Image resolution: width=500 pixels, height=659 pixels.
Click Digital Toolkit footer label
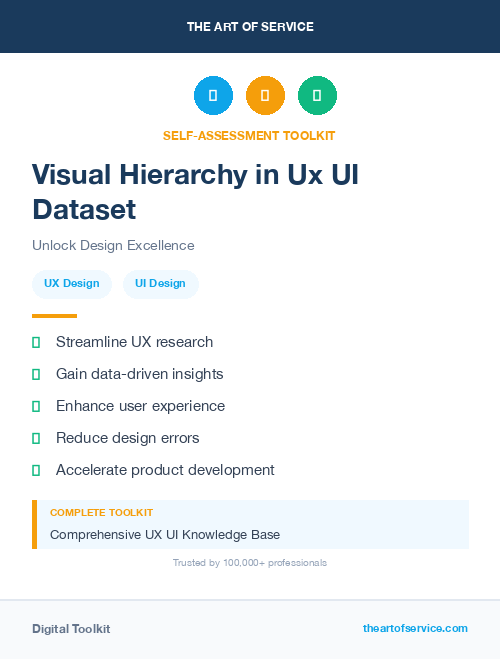(71, 629)
